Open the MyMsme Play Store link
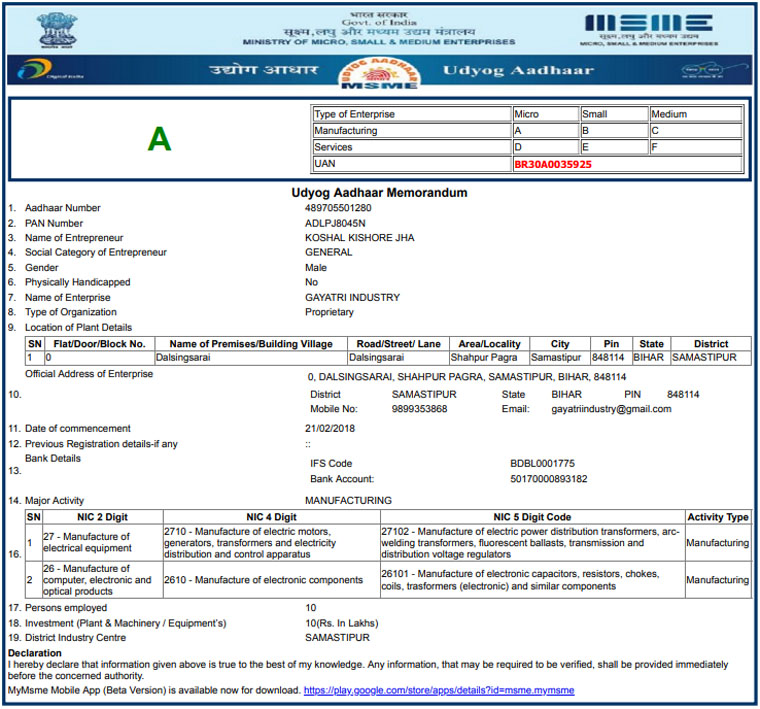The image size is (760, 709). [x=439, y=690]
